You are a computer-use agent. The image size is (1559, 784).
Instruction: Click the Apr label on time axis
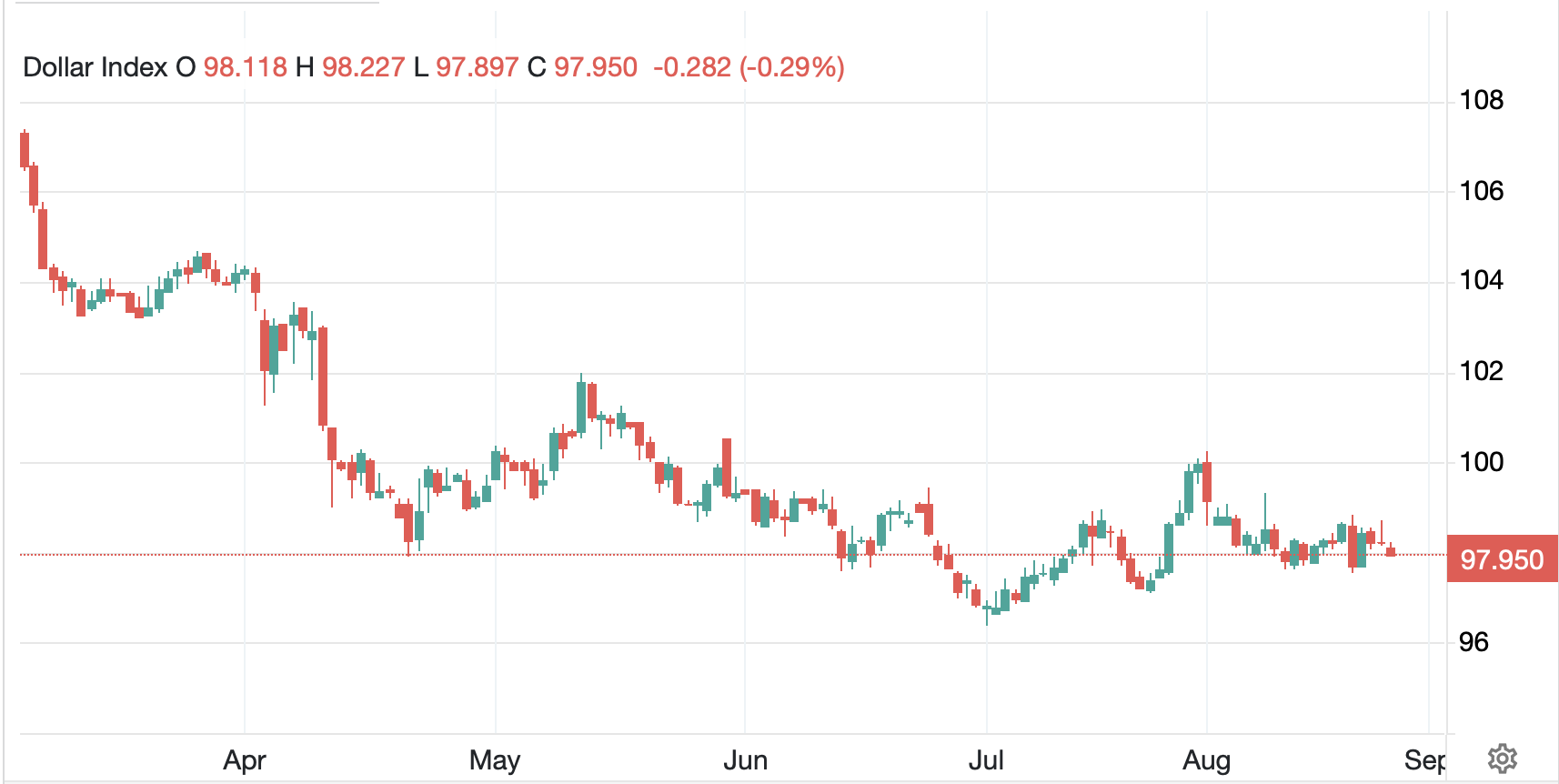245,760
